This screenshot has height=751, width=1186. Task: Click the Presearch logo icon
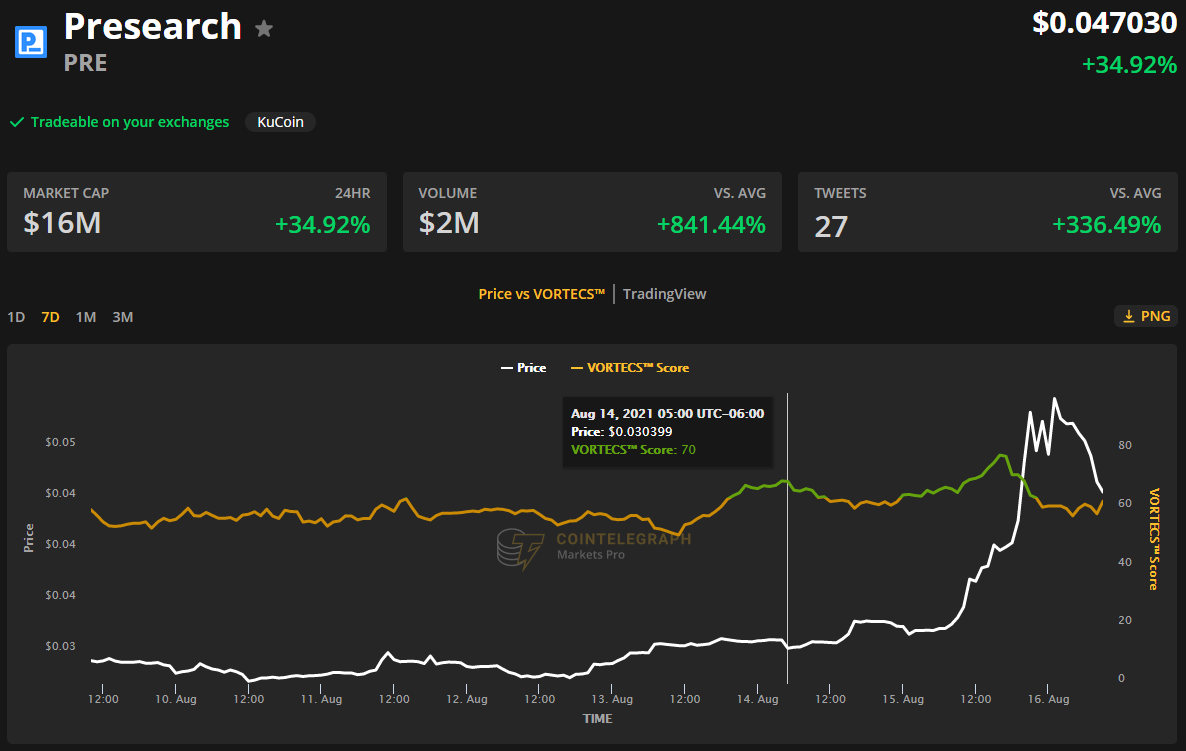point(31,42)
